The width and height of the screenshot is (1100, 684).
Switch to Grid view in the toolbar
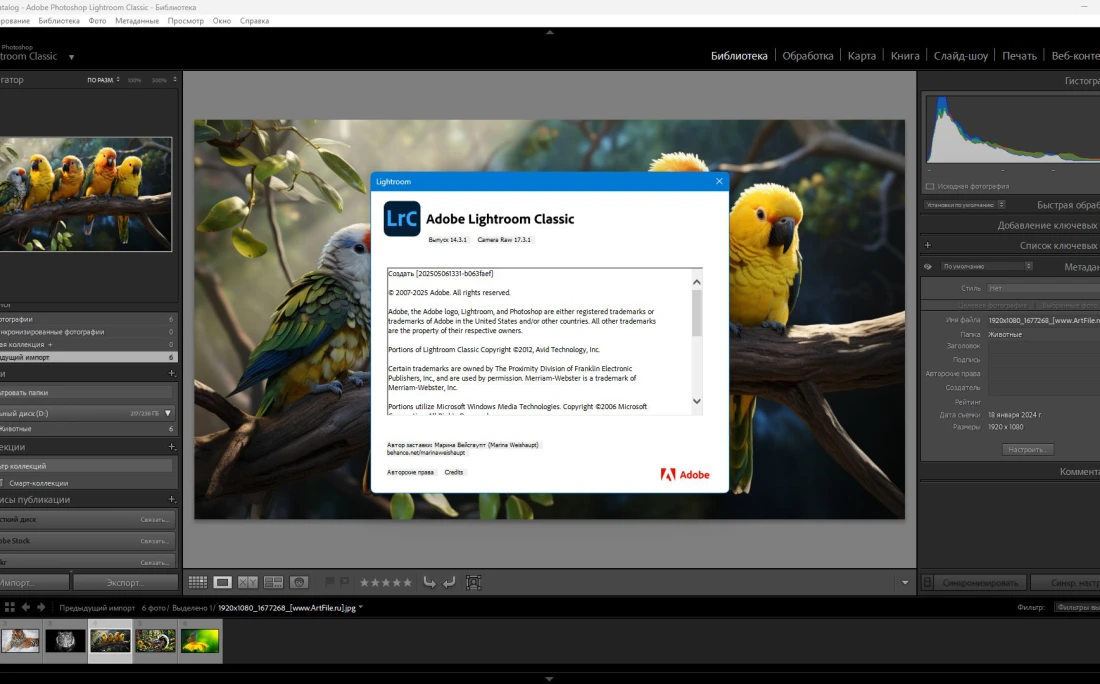point(197,582)
